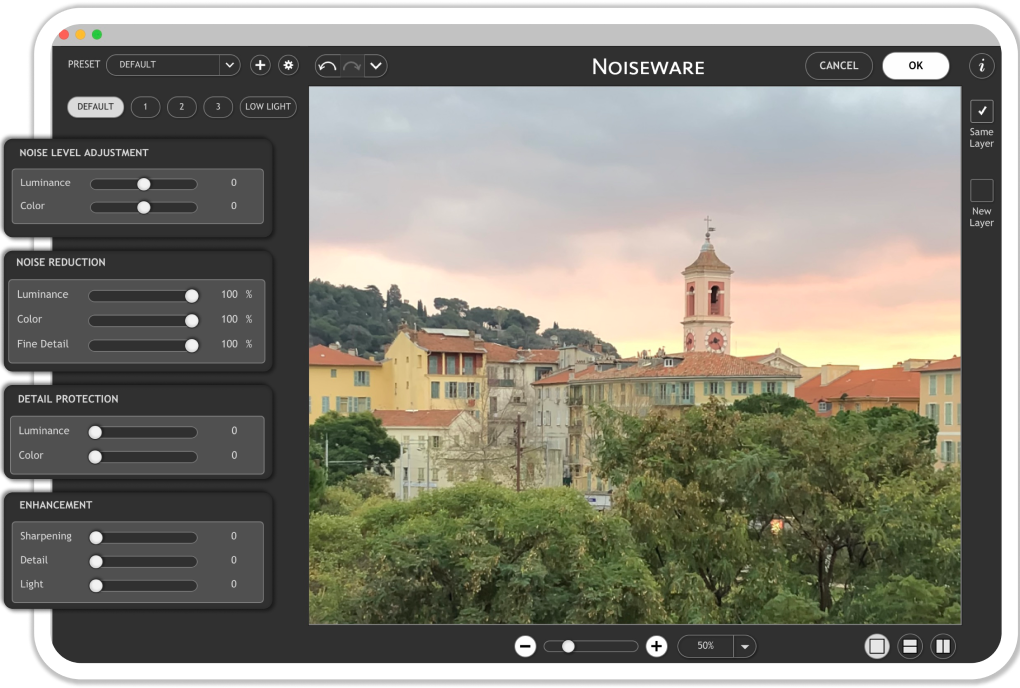Image resolution: width=1020 pixels, height=688 pixels.
Task: Select preset variant 2
Action: tap(181, 106)
